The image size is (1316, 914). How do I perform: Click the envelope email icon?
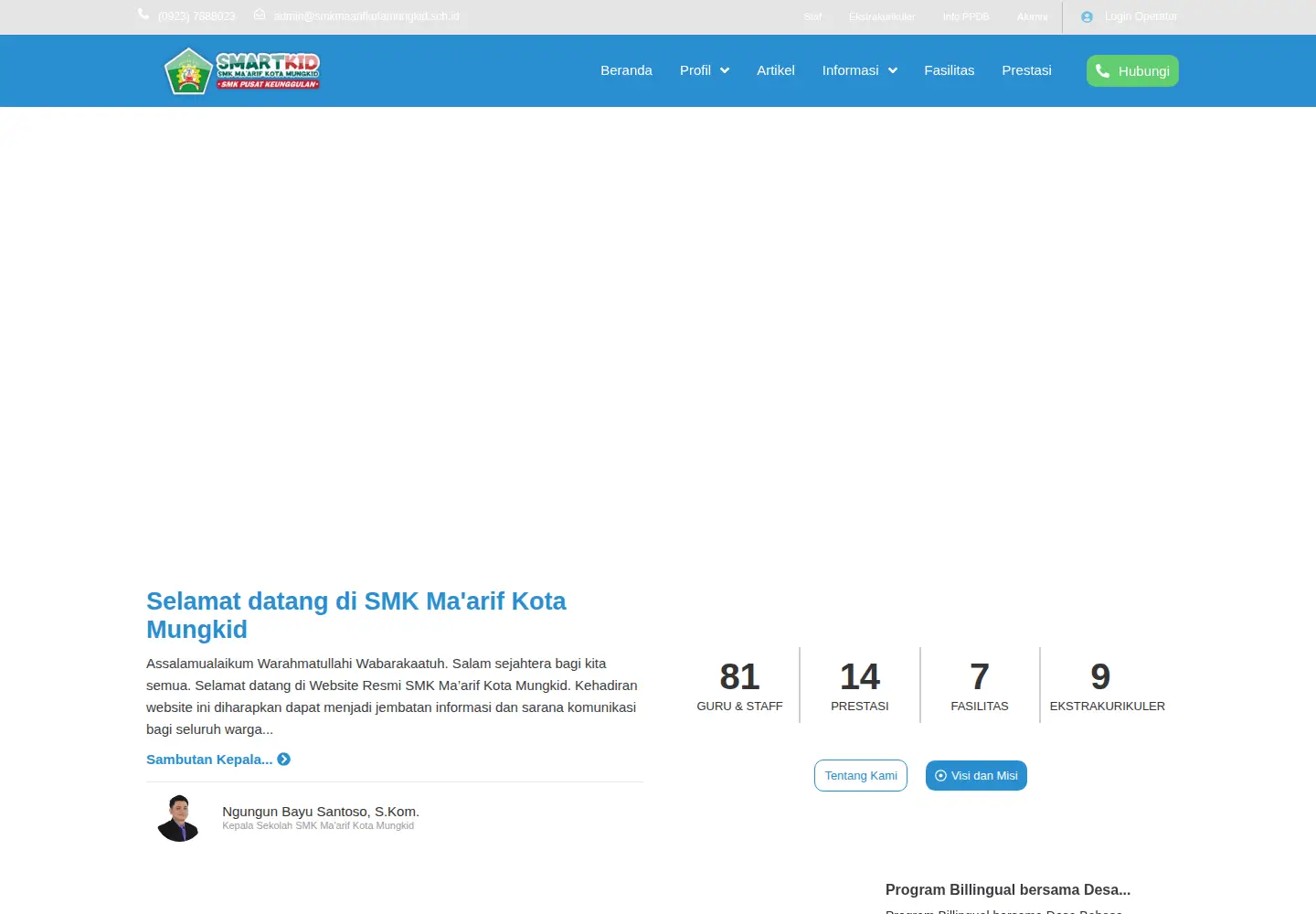coord(260,15)
